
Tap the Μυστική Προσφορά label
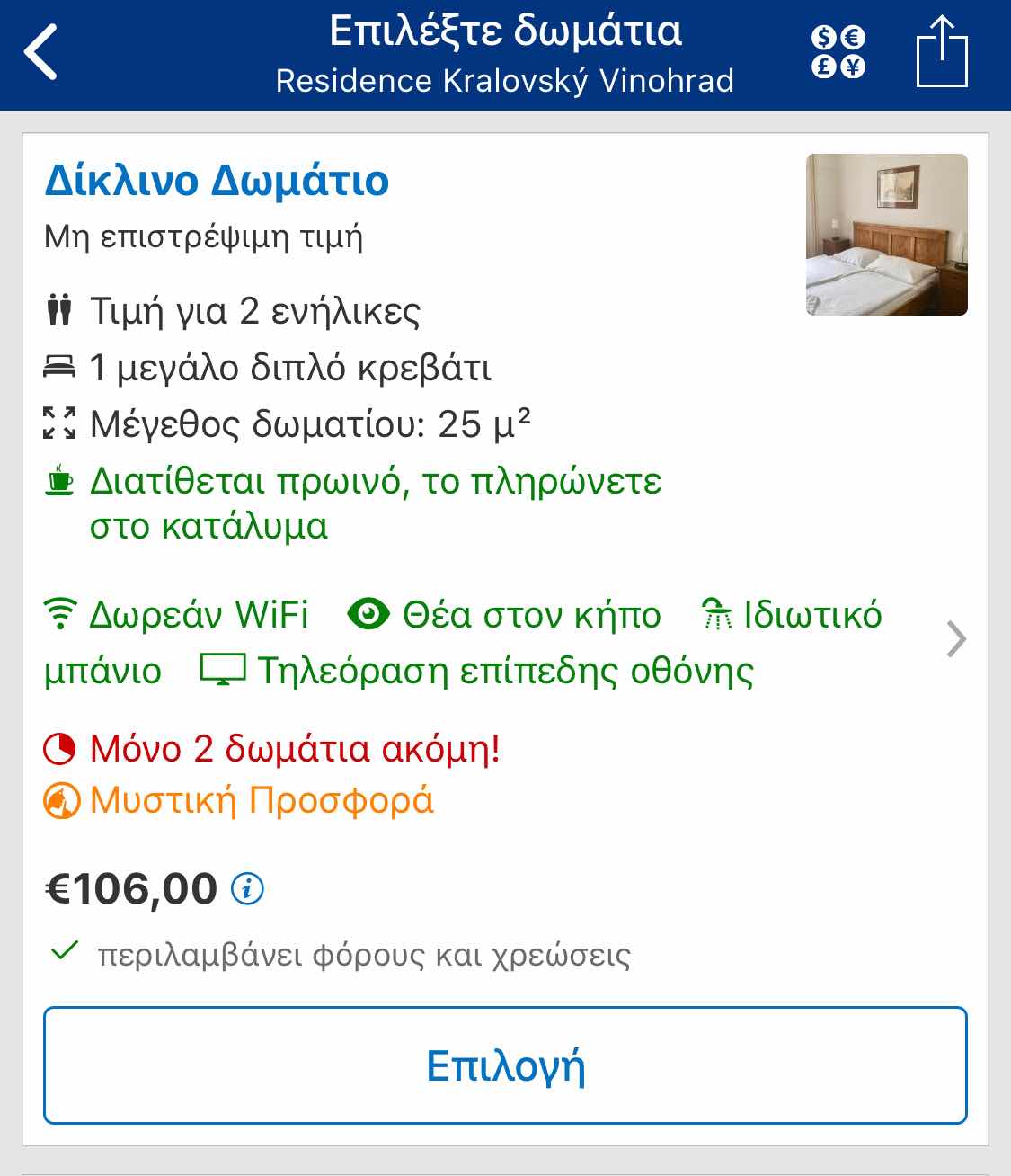(262, 800)
